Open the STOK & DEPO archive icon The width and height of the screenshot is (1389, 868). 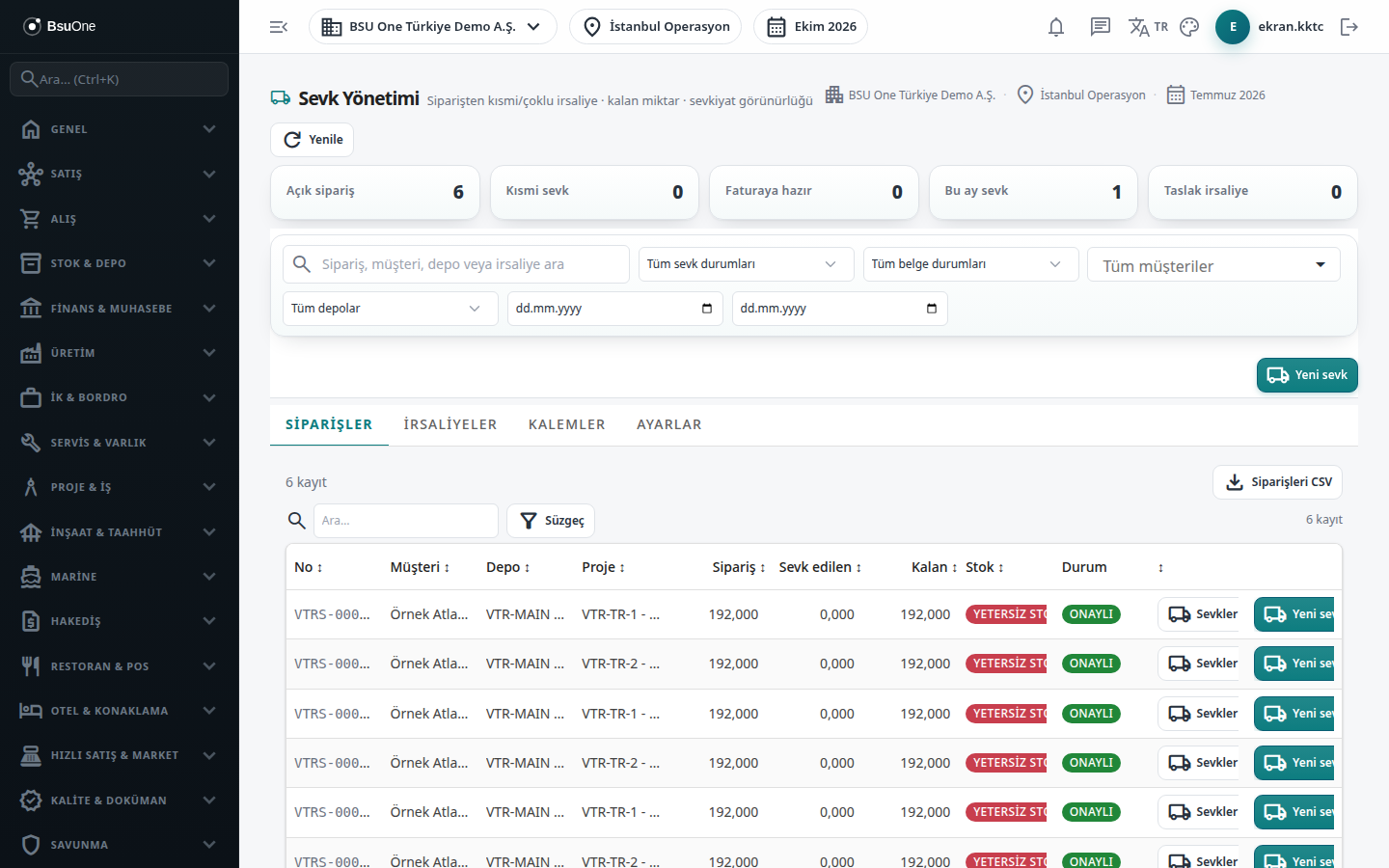pyautogui.click(x=31, y=263)
